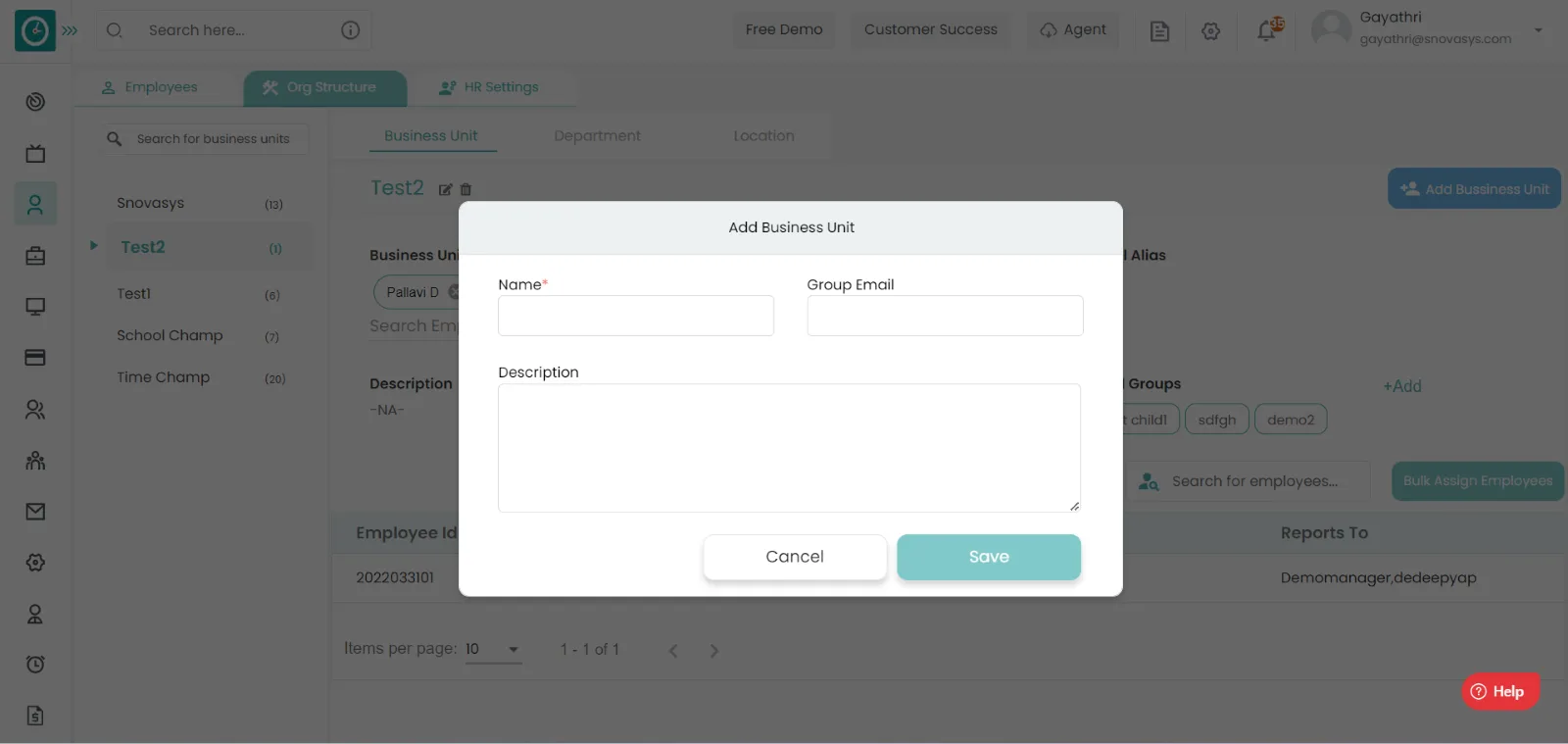Focus the Group Email input field
This screenshot has width=1568, height=744.
[x=946, y=316]
